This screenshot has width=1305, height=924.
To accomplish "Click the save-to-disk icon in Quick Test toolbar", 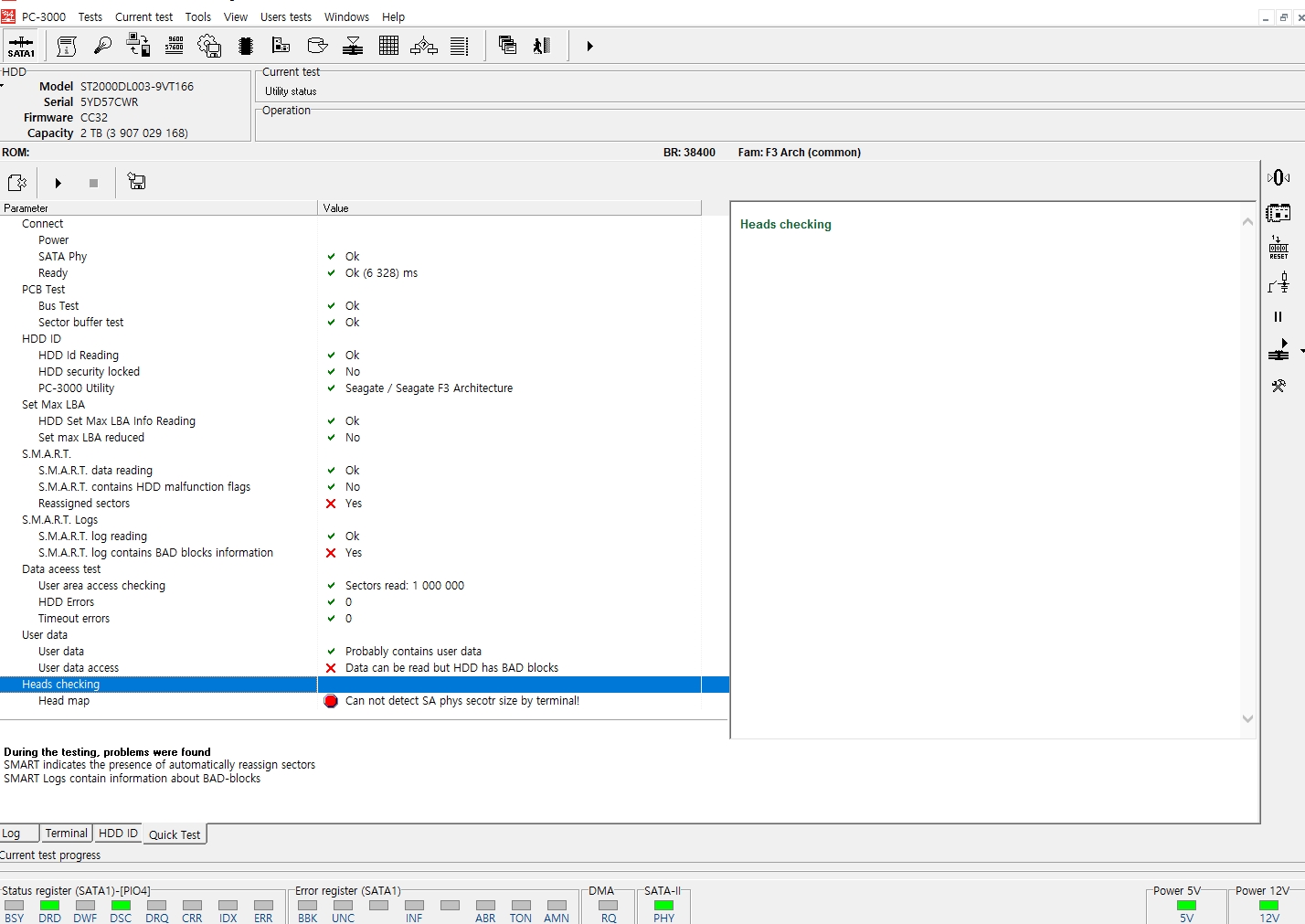I will point(137,182).
